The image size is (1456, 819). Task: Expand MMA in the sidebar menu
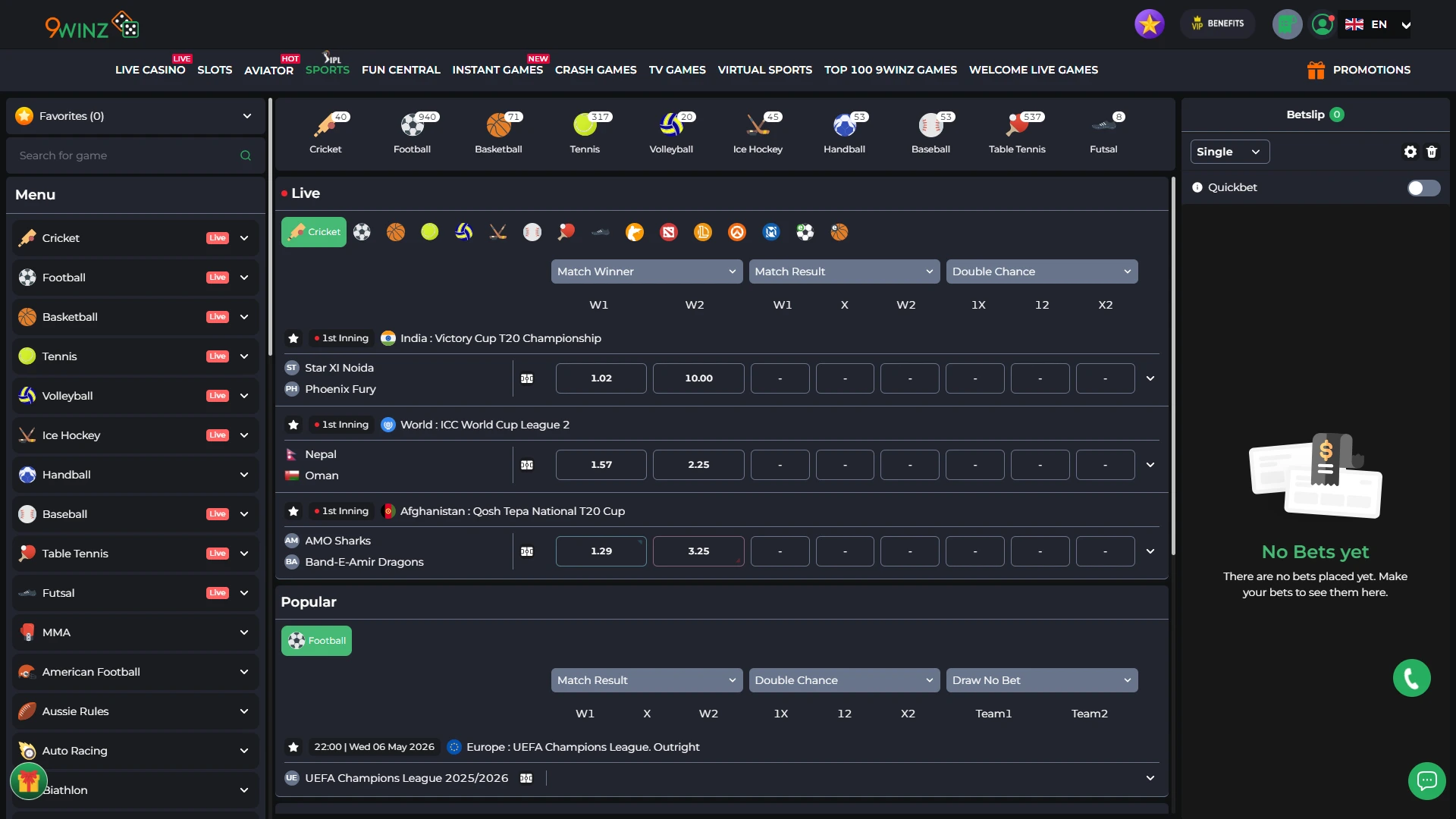(x=136, y=632)
